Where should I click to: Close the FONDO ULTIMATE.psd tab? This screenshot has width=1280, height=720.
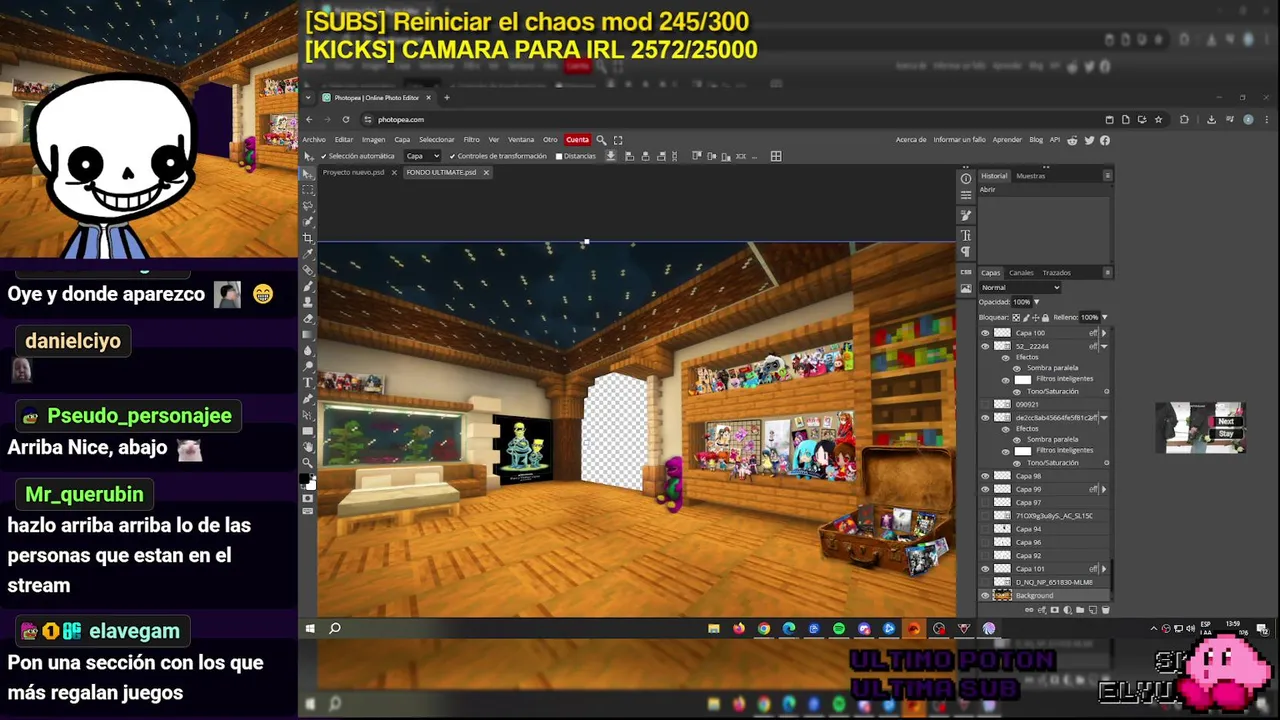pos(486,172)
